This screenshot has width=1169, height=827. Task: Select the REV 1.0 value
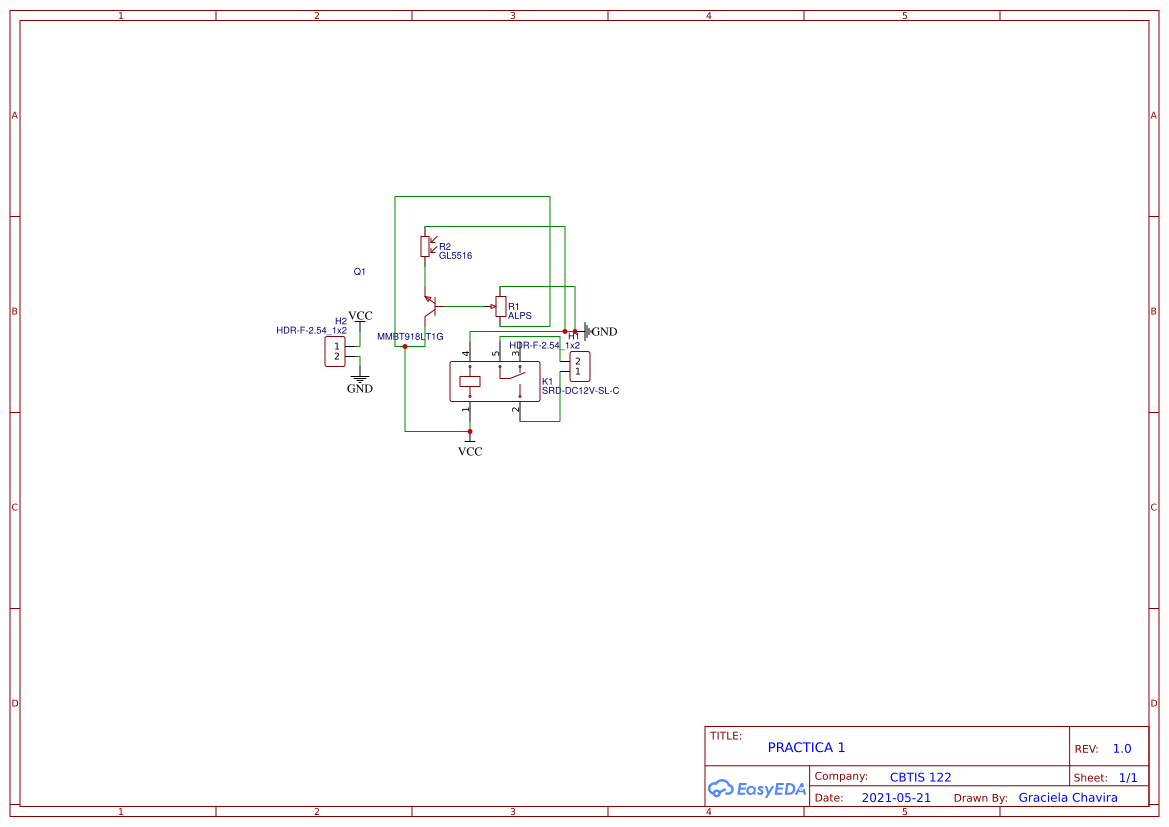pos(1121,748)
